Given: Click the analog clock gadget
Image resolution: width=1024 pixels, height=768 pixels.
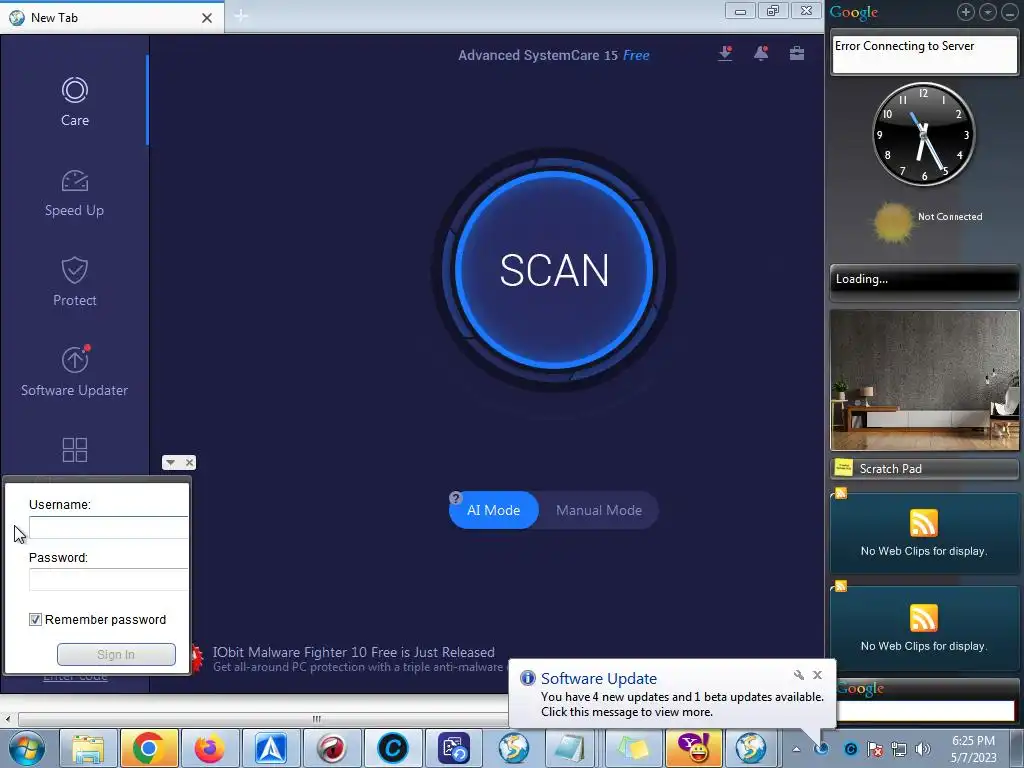Looking at the screenshot, I should click(923, 134).
